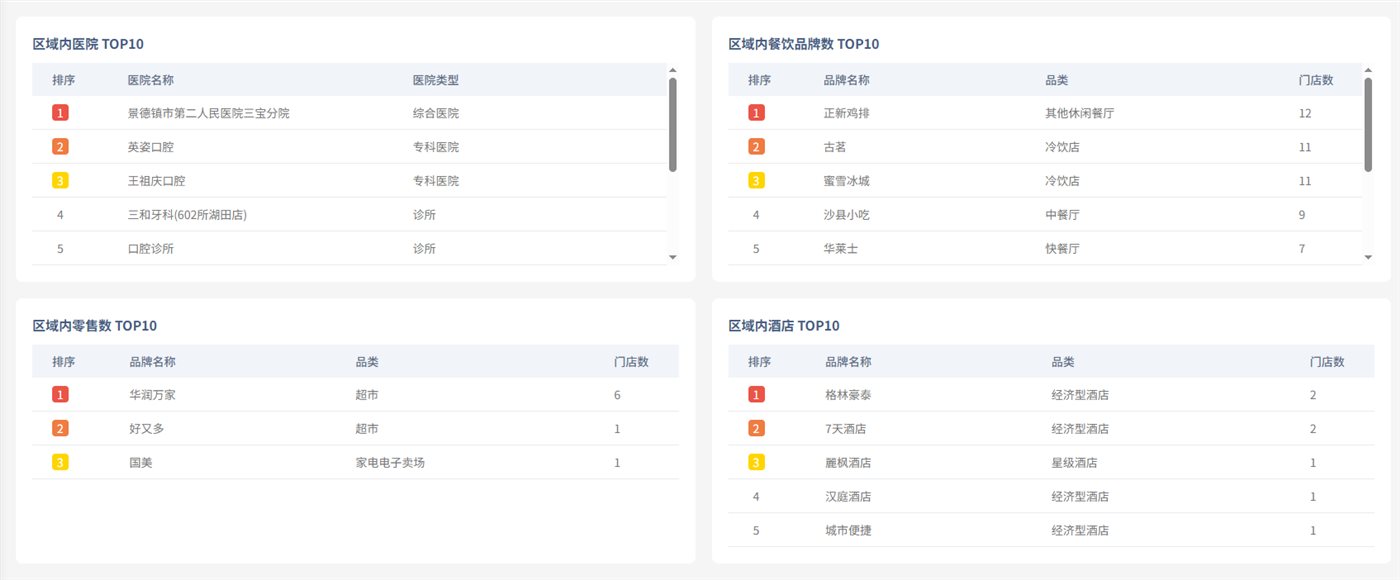Viewport: 1400px width, 580px height.
Task: Click the yellow rank 3 badge beside 王祖庆口腔
Action: (x=60, y=181)
